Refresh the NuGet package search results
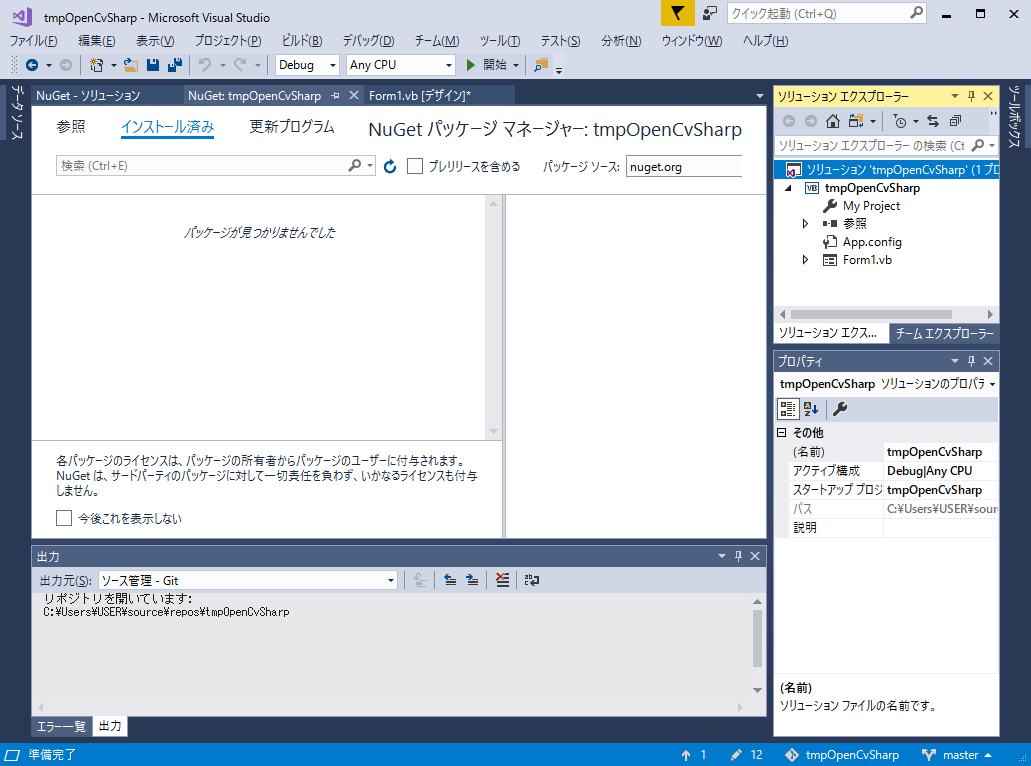 tap(389, 167)
